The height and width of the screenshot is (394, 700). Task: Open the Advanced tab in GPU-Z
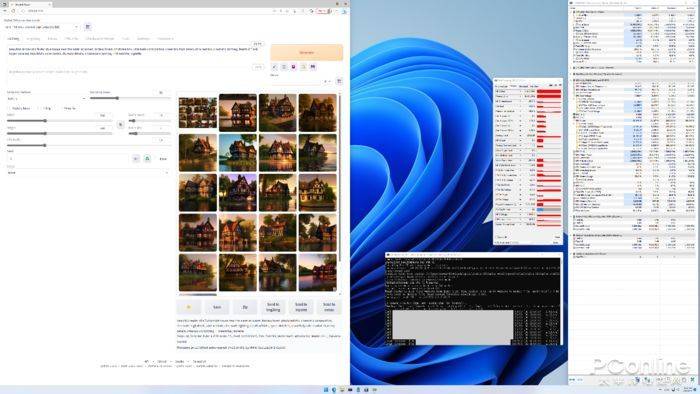click(523, 86)
